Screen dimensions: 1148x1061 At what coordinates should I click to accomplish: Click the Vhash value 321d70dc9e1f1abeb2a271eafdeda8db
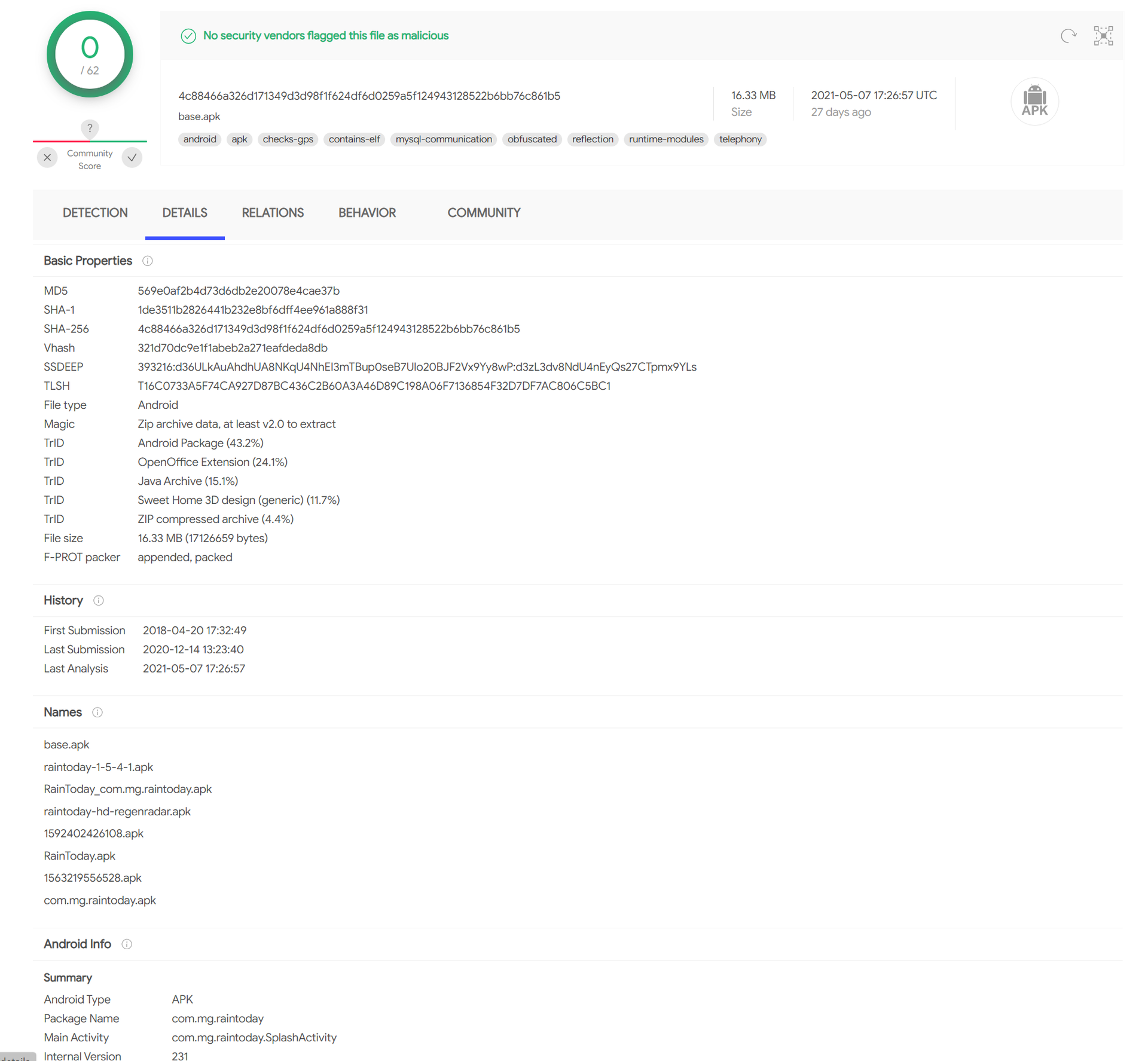point(233,348)
